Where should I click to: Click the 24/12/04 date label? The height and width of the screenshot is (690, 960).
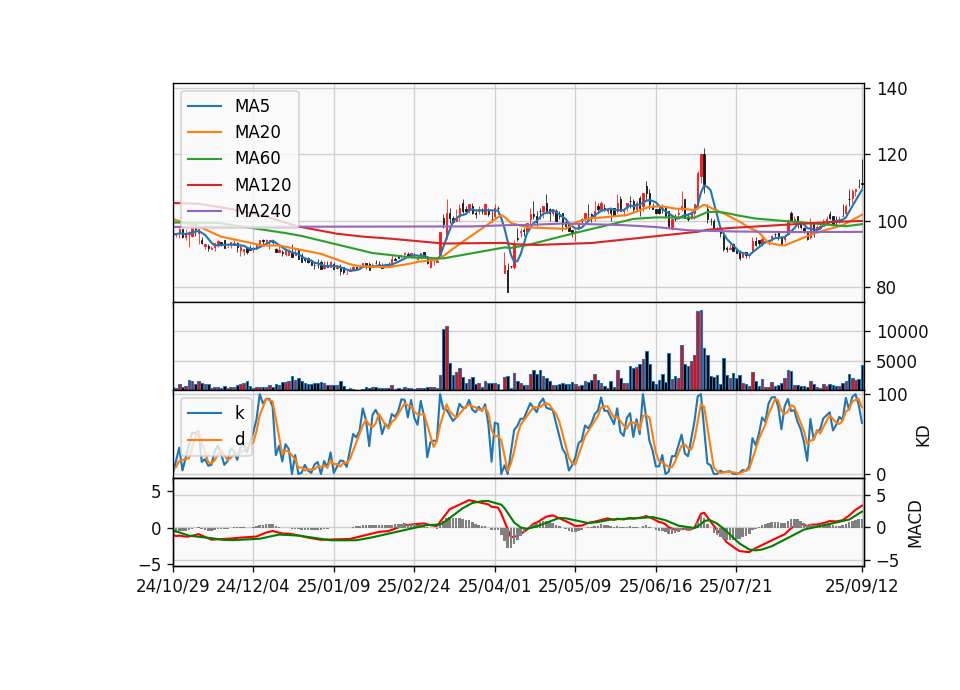(253, 586)
